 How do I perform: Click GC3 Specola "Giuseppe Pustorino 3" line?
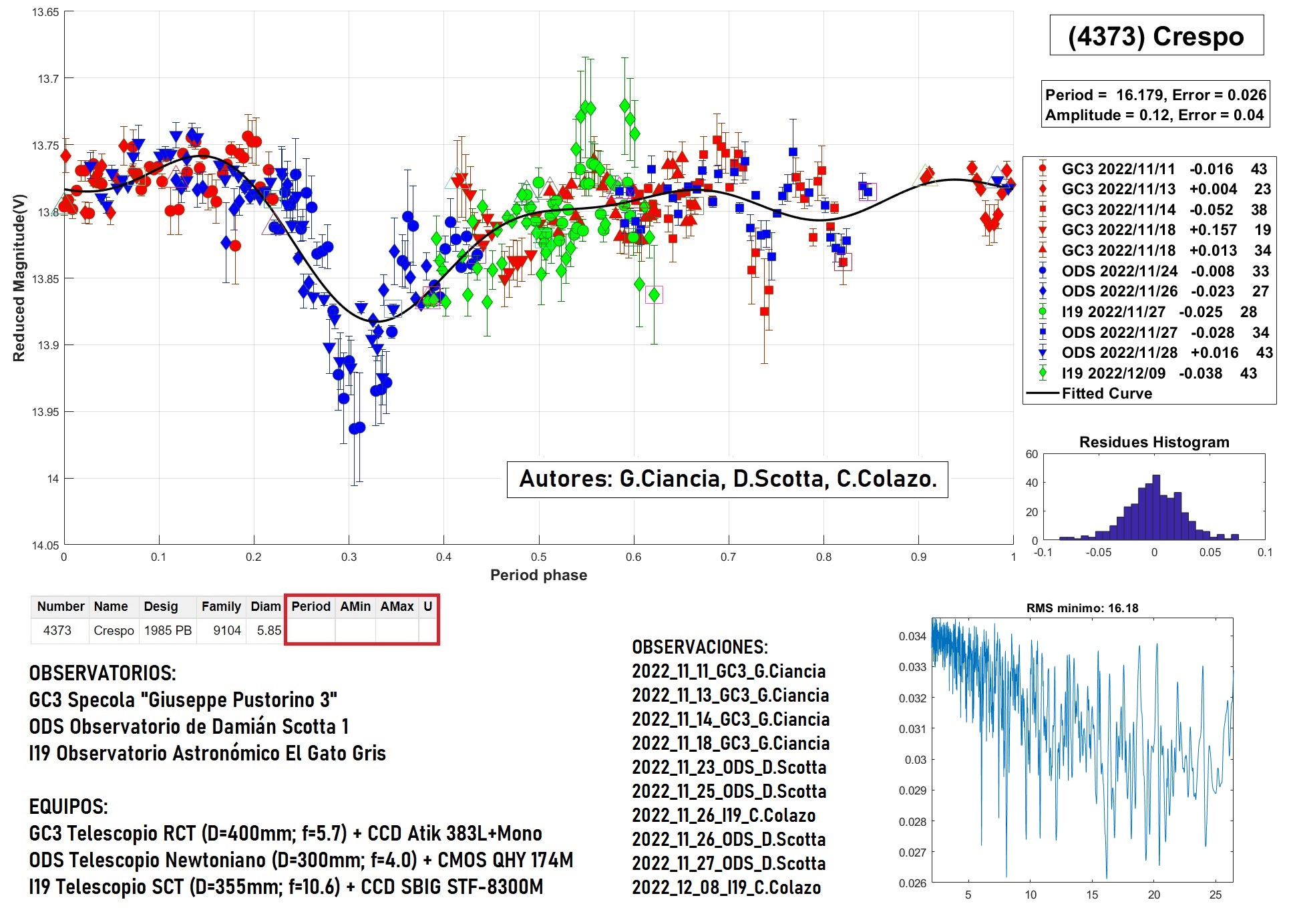pos(183,700)
